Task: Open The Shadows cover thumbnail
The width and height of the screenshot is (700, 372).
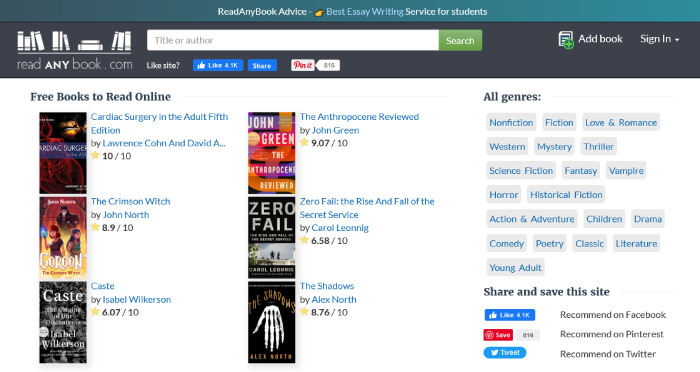Action: (271, 322)
